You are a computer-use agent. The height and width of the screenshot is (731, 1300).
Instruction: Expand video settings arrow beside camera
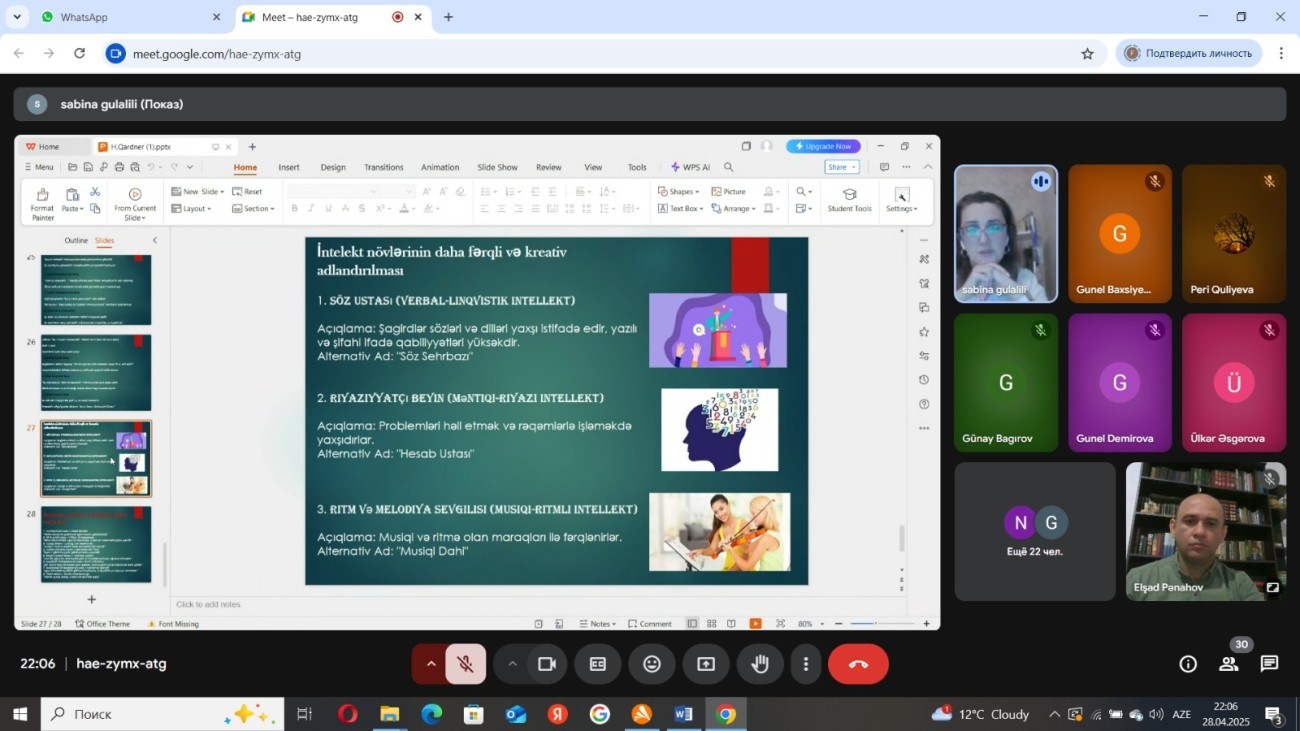pos(512,664)
